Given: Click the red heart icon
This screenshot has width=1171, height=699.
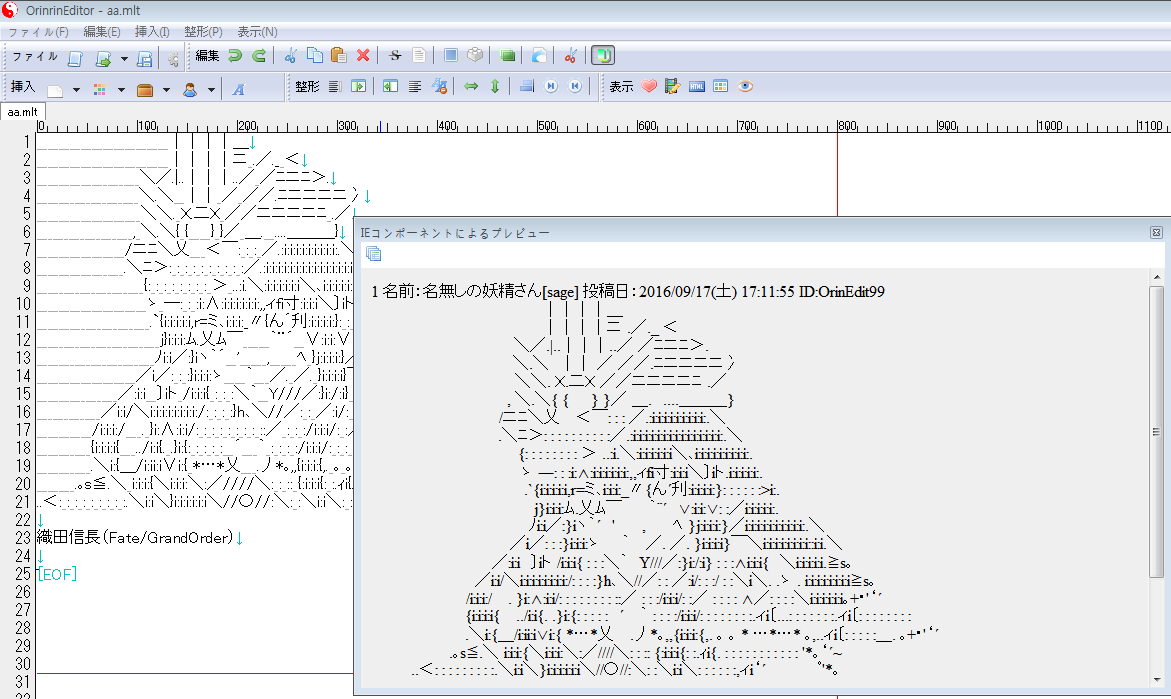Looking at the screenshot, I should tap(649, 87).
